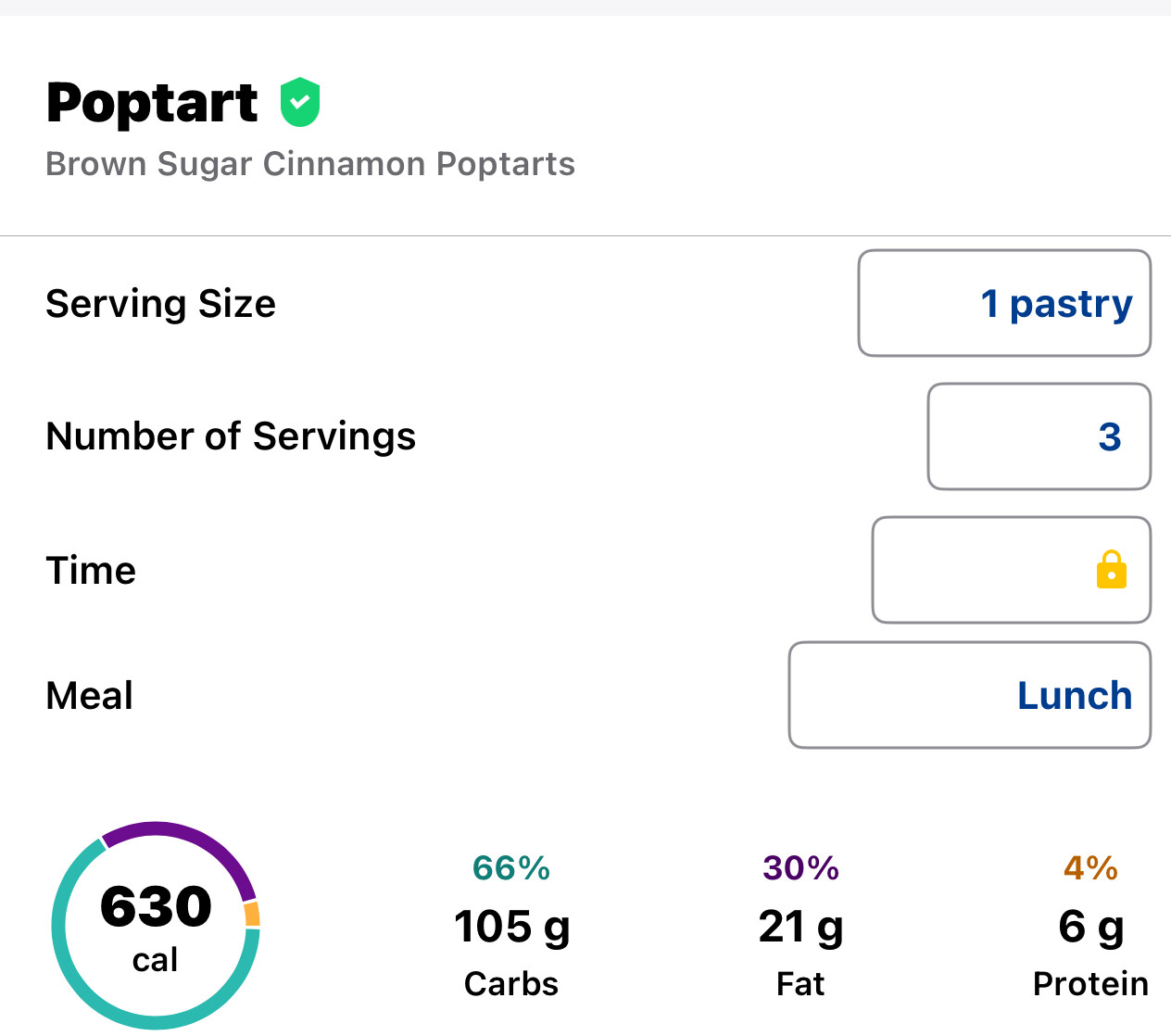The width and height of the screenshot is (1171, 1036).
Task: Click the Serving Size label
Action: pos(160,304)
